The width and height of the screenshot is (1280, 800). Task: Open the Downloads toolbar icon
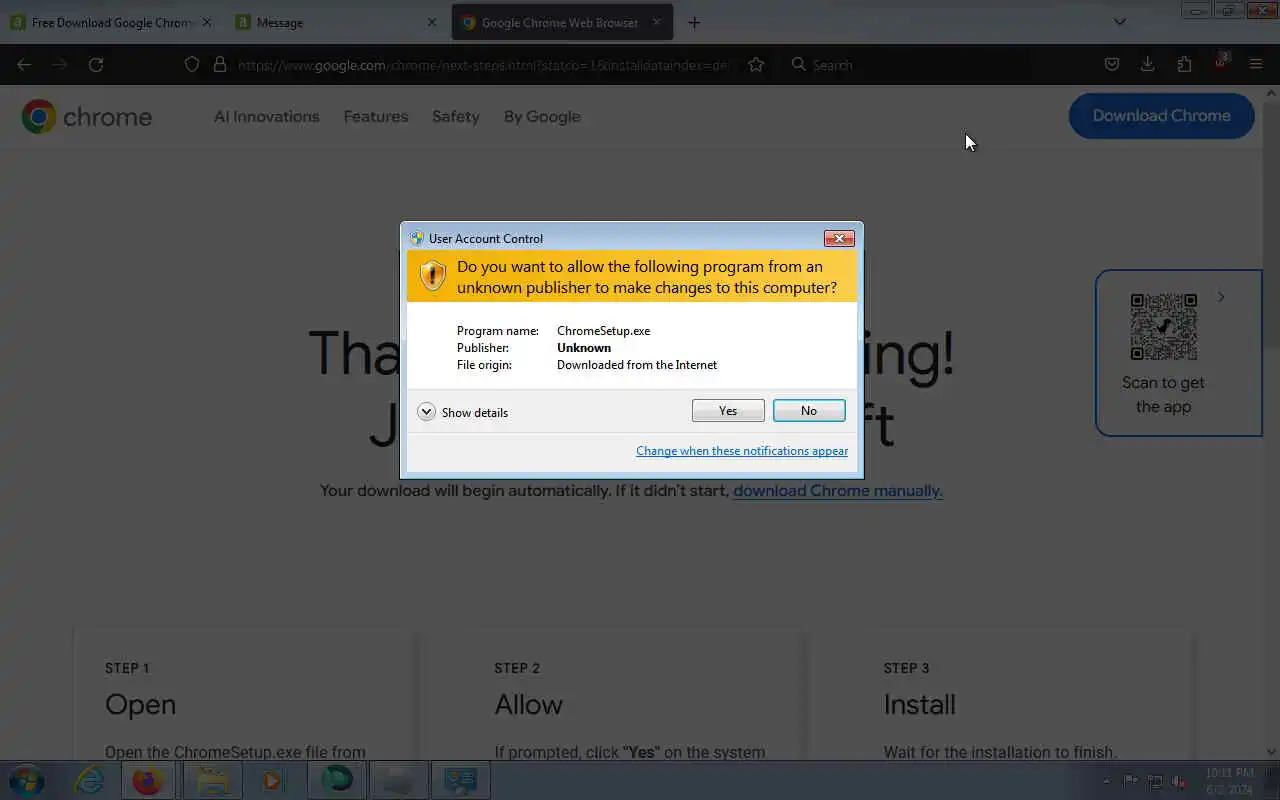coord(1148,64)
